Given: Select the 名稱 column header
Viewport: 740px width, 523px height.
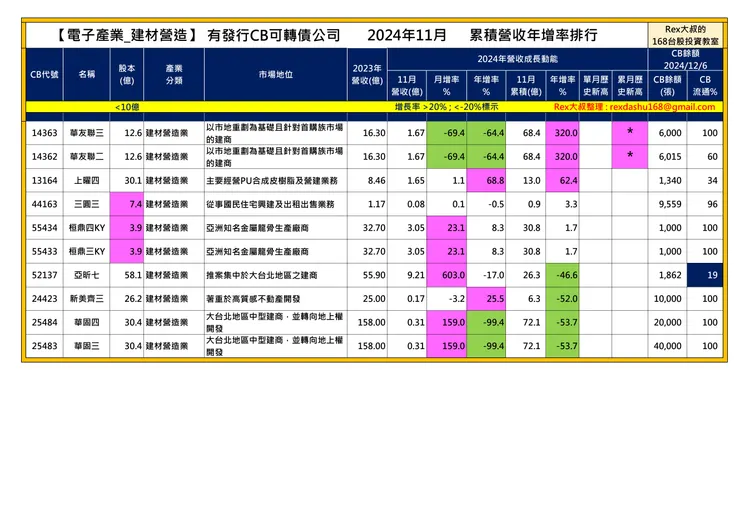Looking at the screenshot, I should click(86, 75).
